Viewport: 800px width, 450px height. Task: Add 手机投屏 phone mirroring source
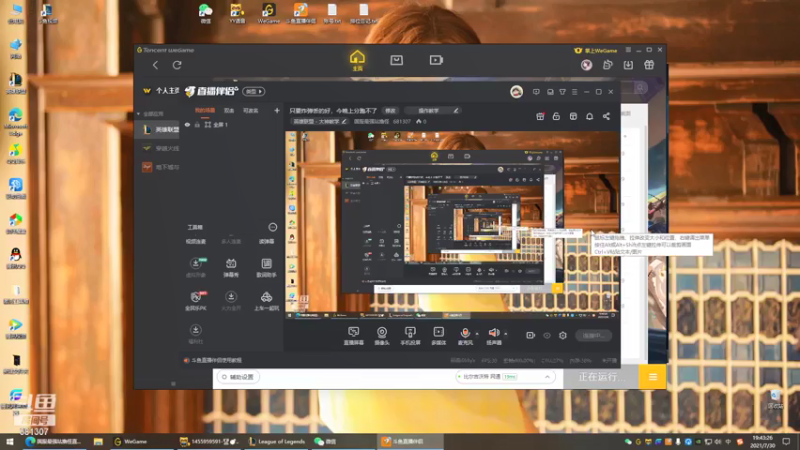point(410,336)
